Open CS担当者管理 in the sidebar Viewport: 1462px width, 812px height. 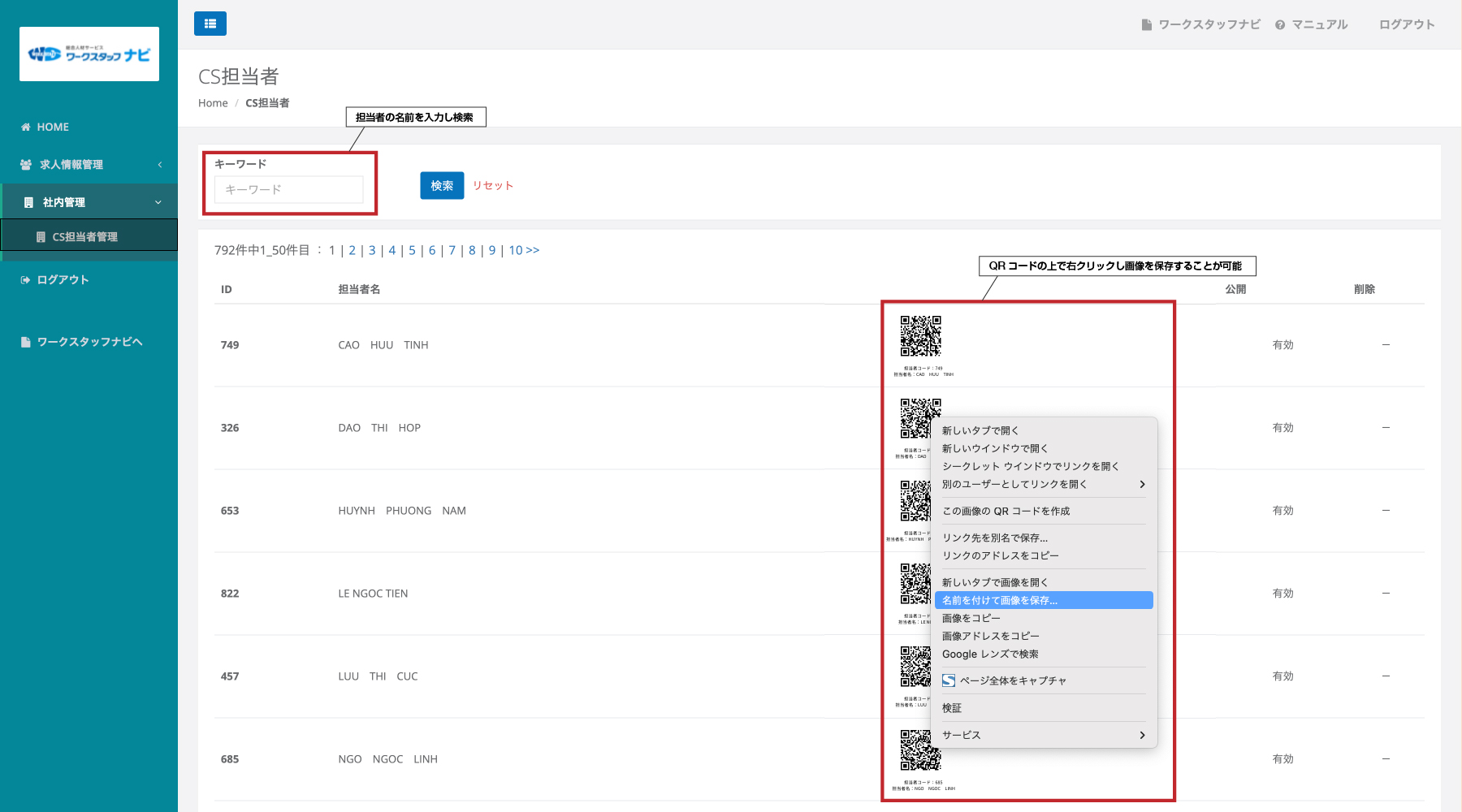tap(84, 236)
